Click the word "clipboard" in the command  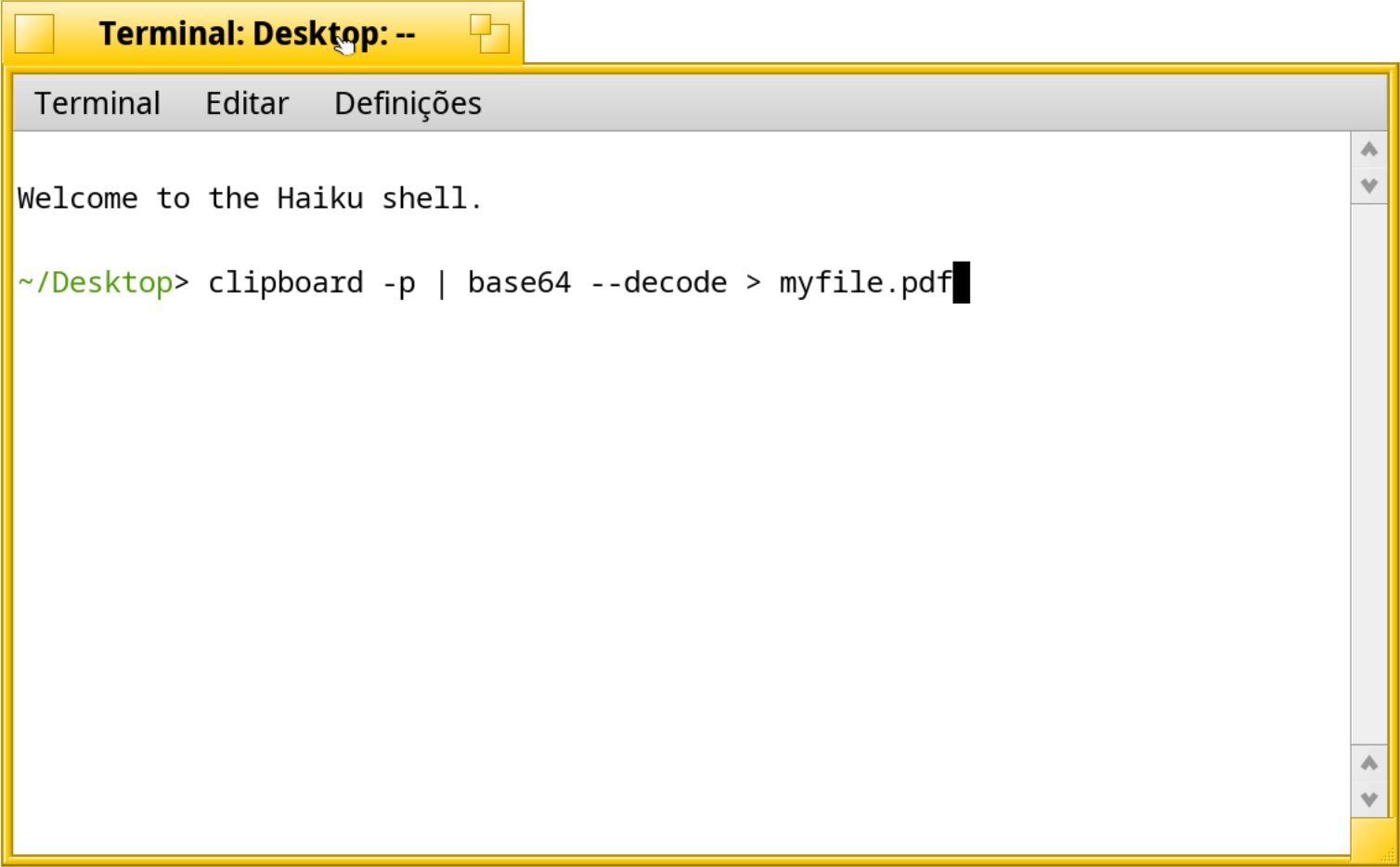click(285, 282)
